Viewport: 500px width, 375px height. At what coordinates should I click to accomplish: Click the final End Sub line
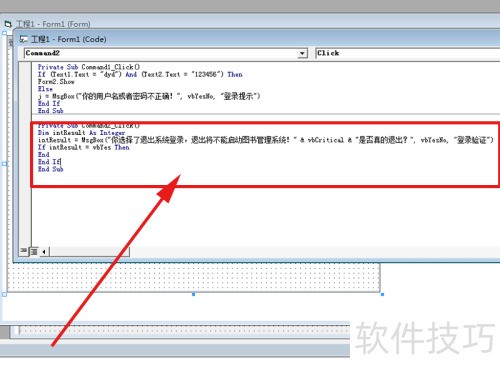[x=50, y=169]
